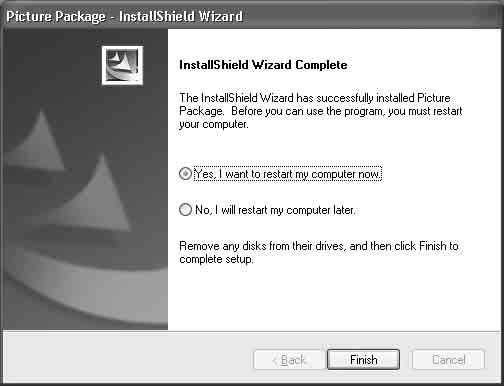The image size is (504, 386).
Task: Click 'Picture Package' in the window title bar
Action: 56,16
